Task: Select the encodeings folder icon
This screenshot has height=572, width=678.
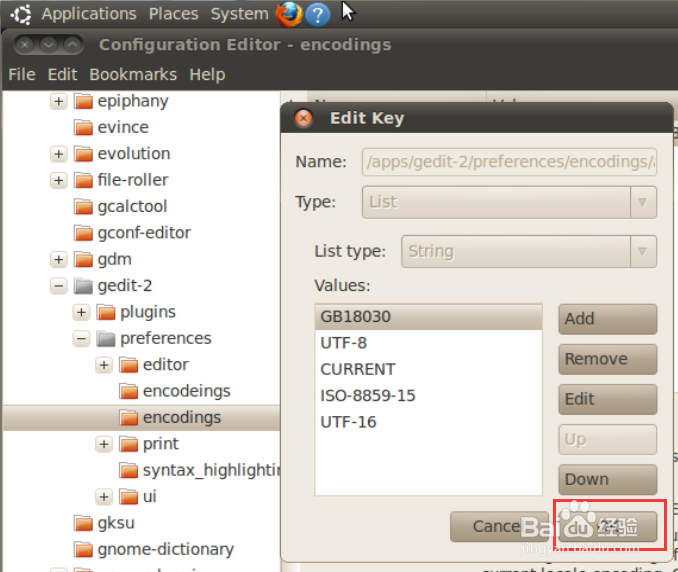Action: [x=129, y=391]
